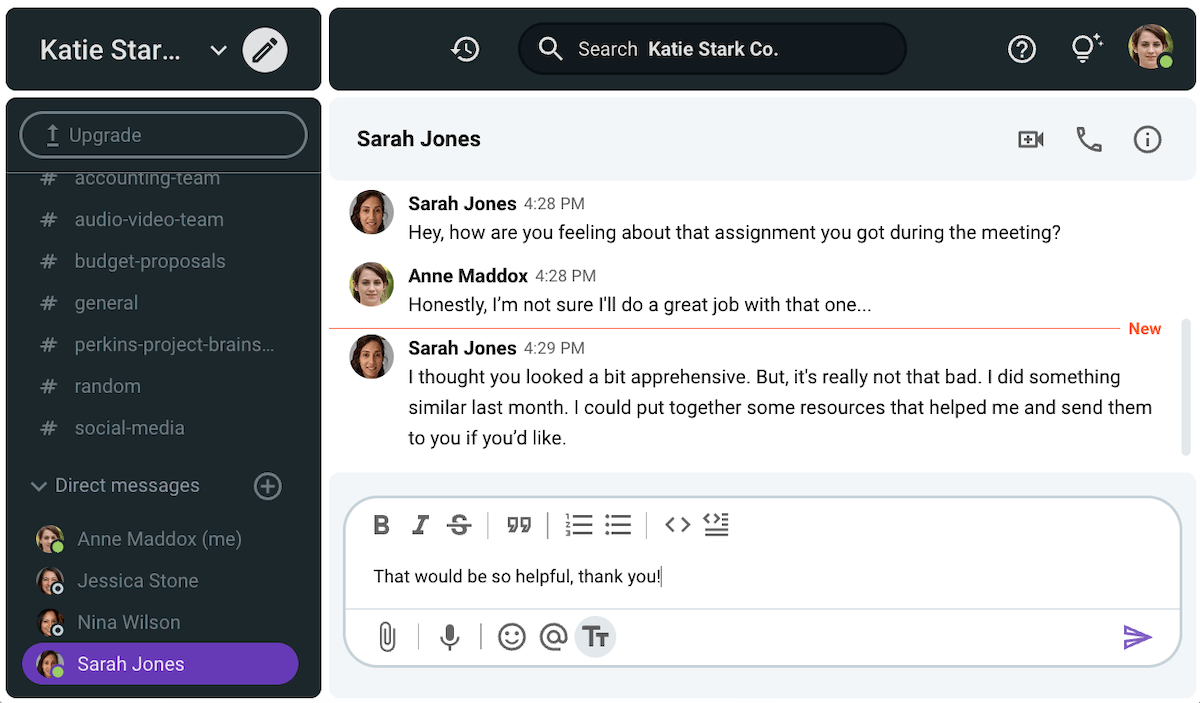Insert a numbered list
Screen dimensions: 1200x703
point(578,525)
